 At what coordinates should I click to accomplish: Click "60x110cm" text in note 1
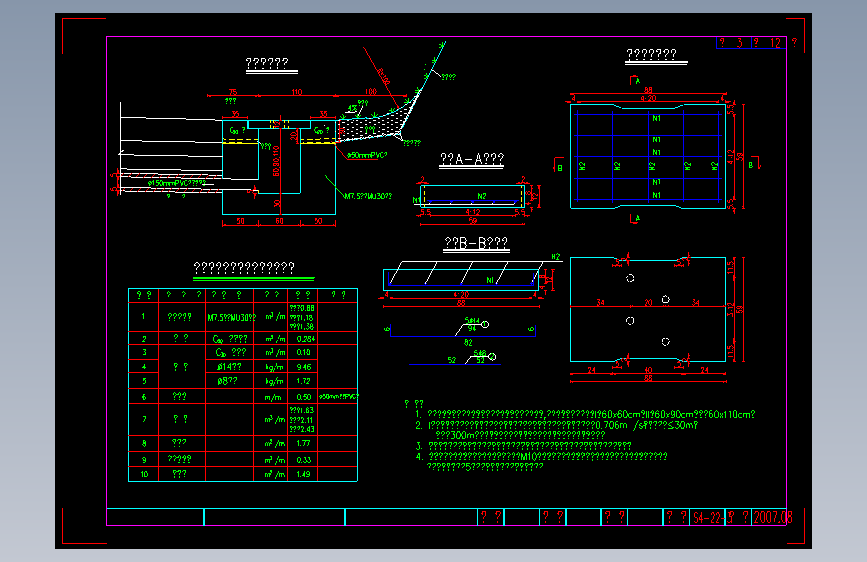(x=728, y=414)
